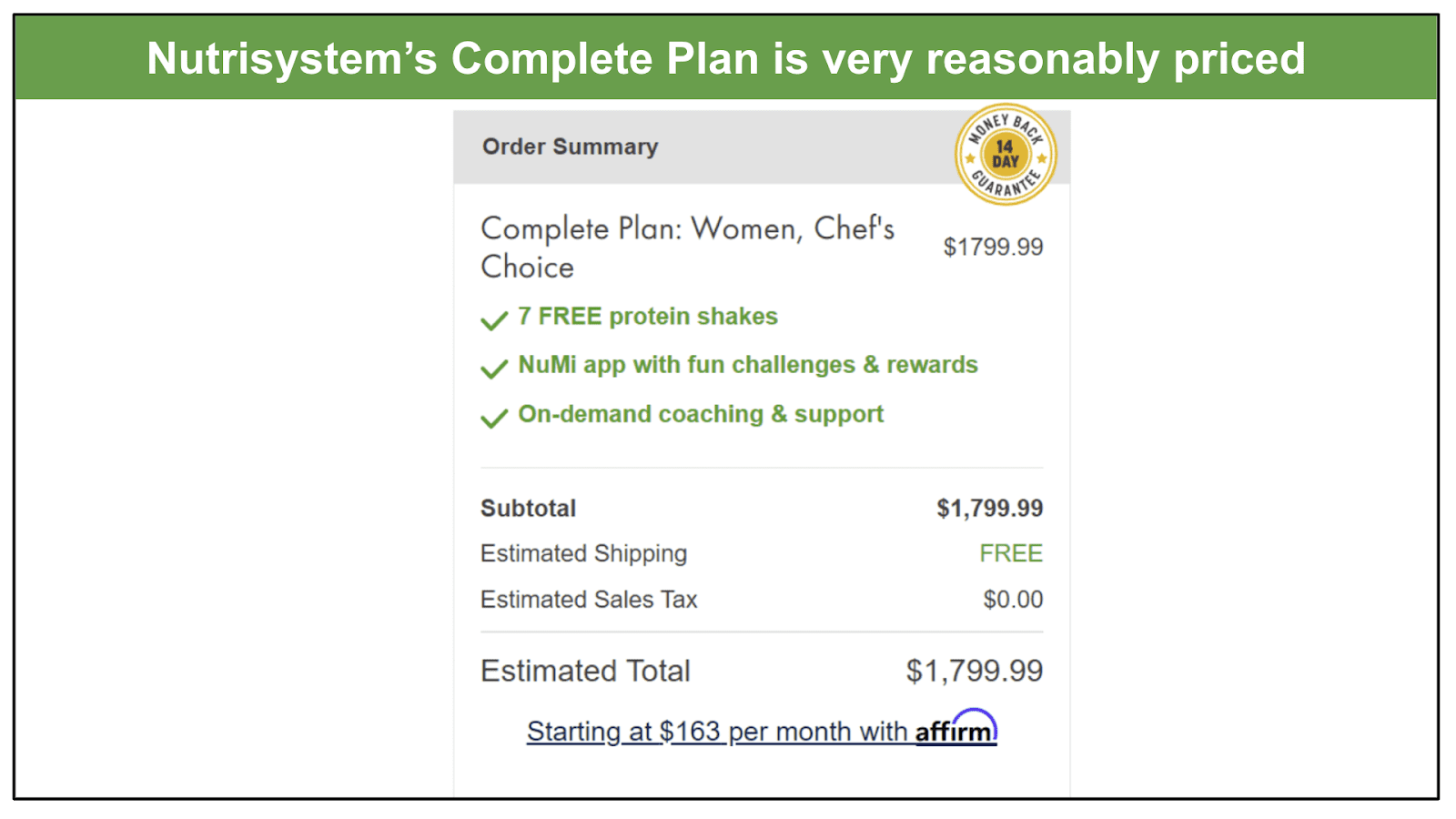Click the Estimated Shipping label
This screenshot has width=1456, height=819.
pos(583,553)
